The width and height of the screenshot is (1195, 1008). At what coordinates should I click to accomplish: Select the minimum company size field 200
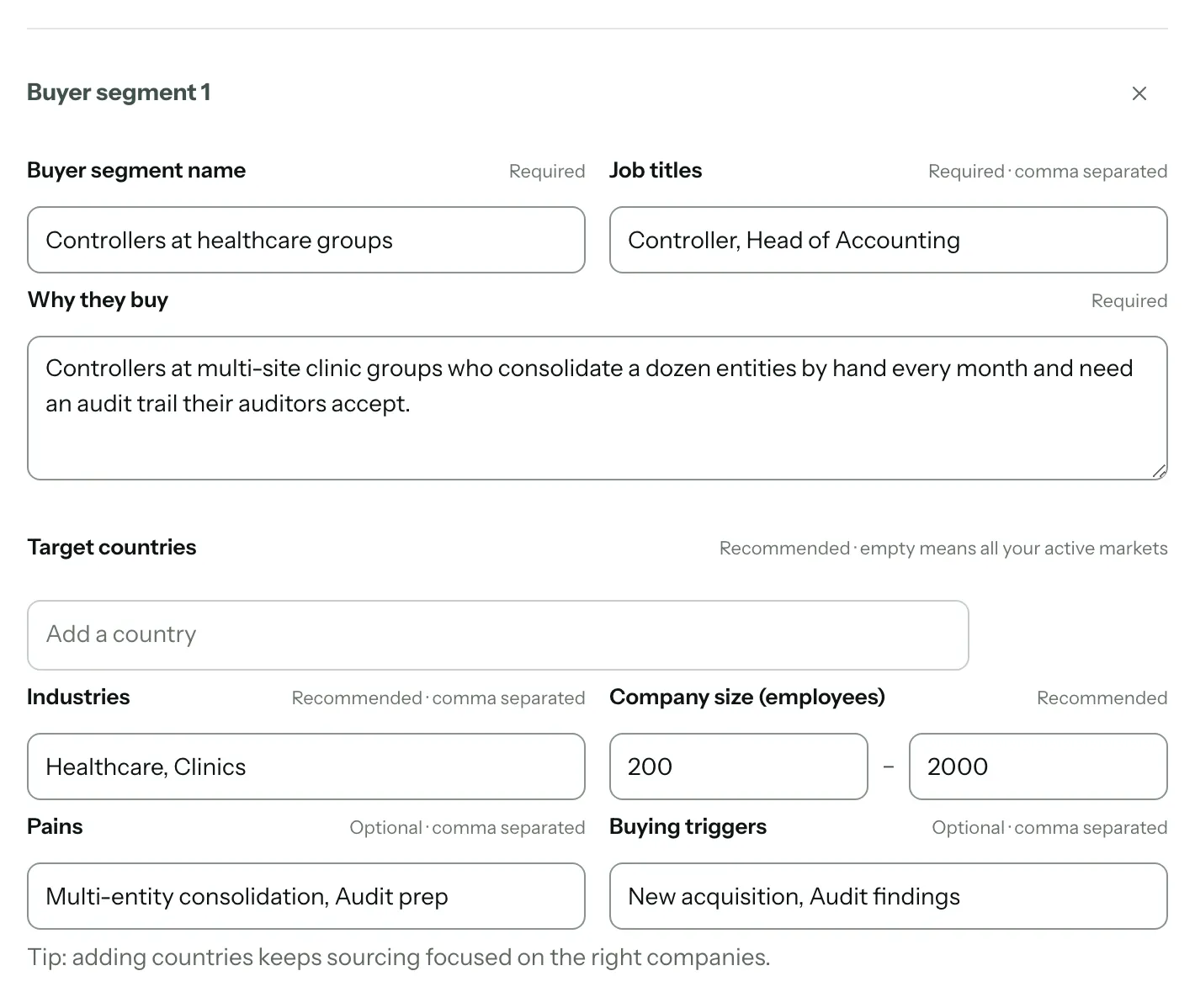pos(739,767)
